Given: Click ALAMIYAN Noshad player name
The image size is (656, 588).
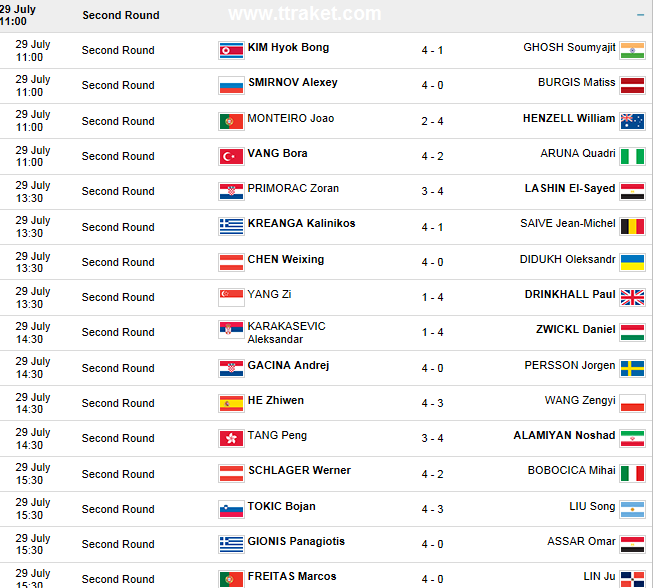Looking at the screenshot, I should coord(564,436).
